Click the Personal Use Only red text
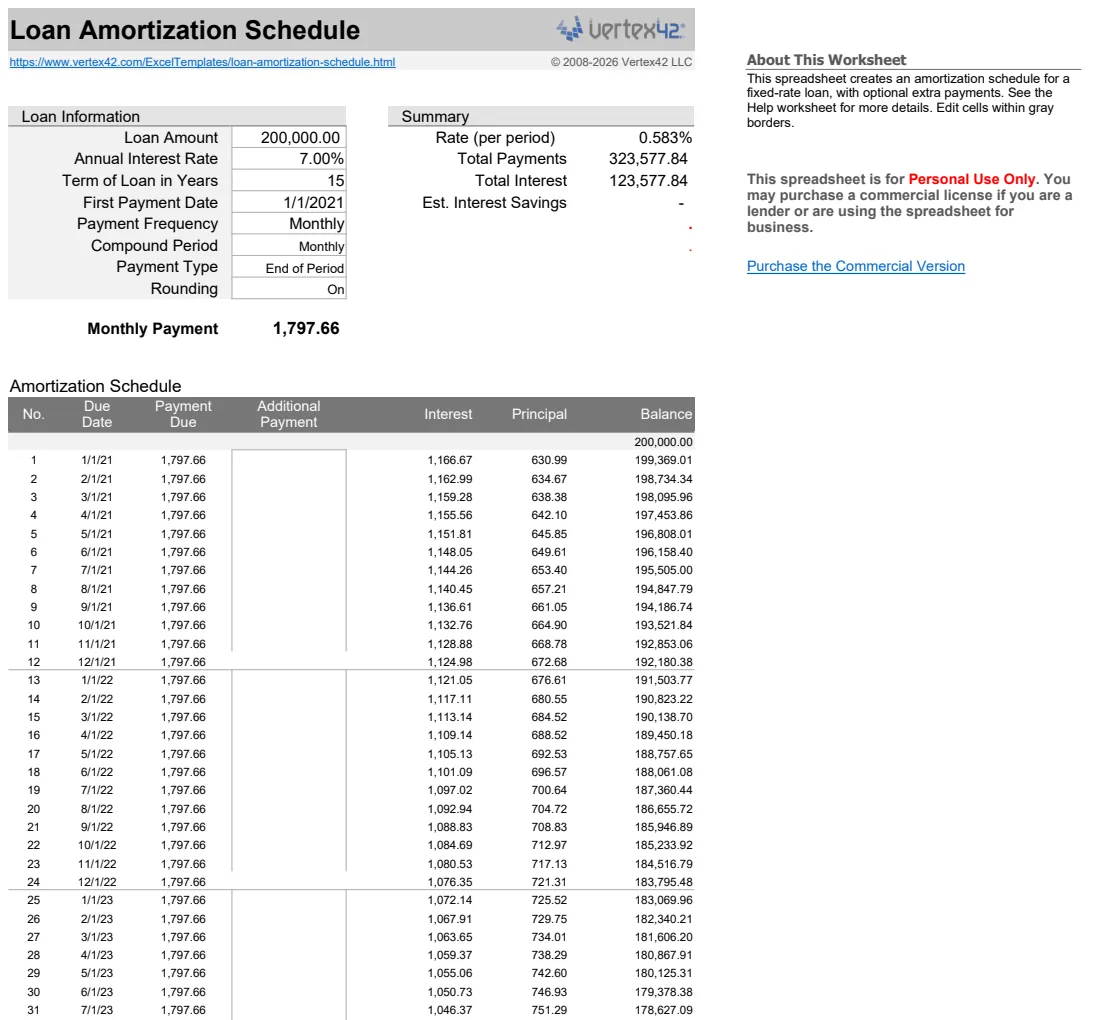 (972, 179)
